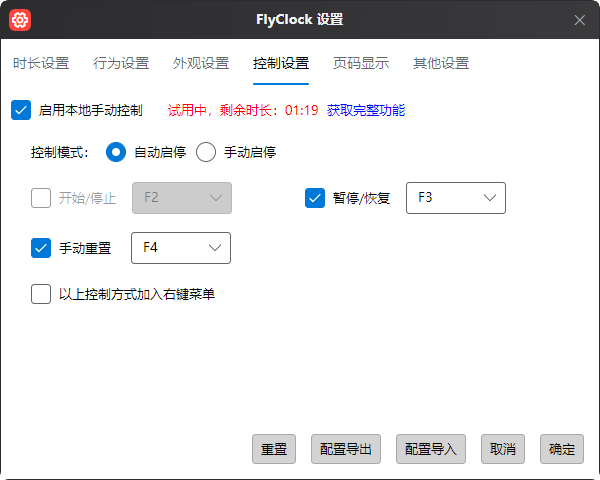600x480 pixels.
Task: Click the 配置导出 button
Action: click(346, 449)
